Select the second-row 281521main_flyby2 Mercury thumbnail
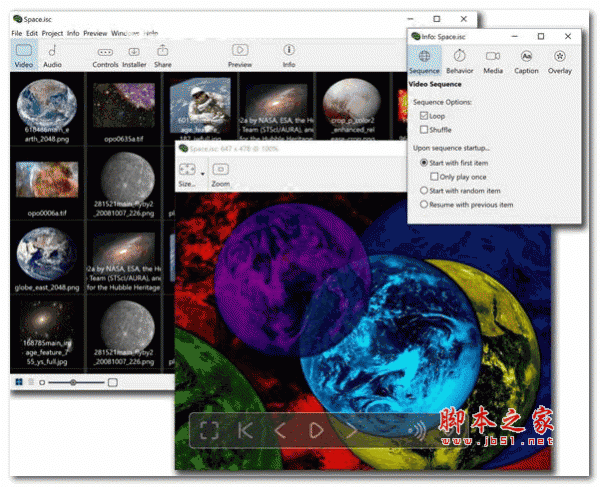 click(124, 183)
